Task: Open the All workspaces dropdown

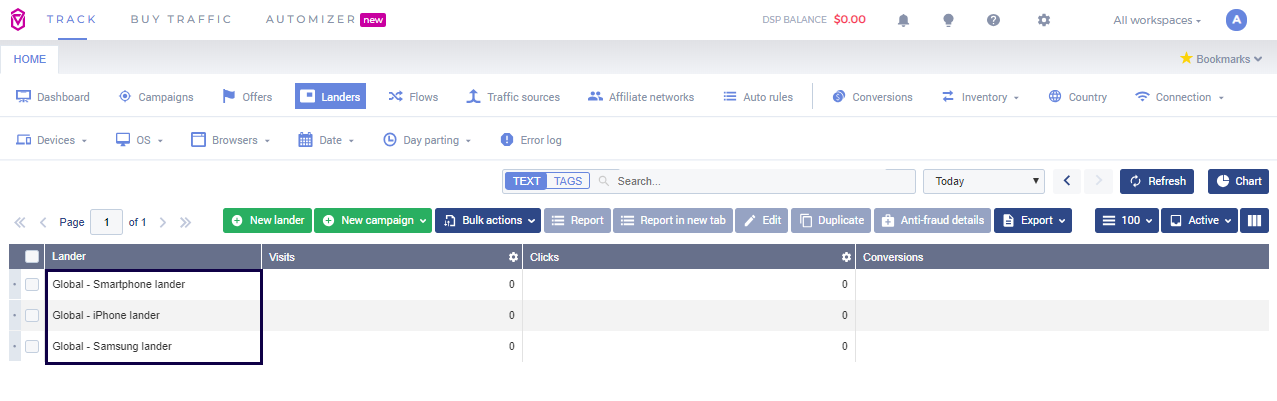Action: (x=1157, y=20)
